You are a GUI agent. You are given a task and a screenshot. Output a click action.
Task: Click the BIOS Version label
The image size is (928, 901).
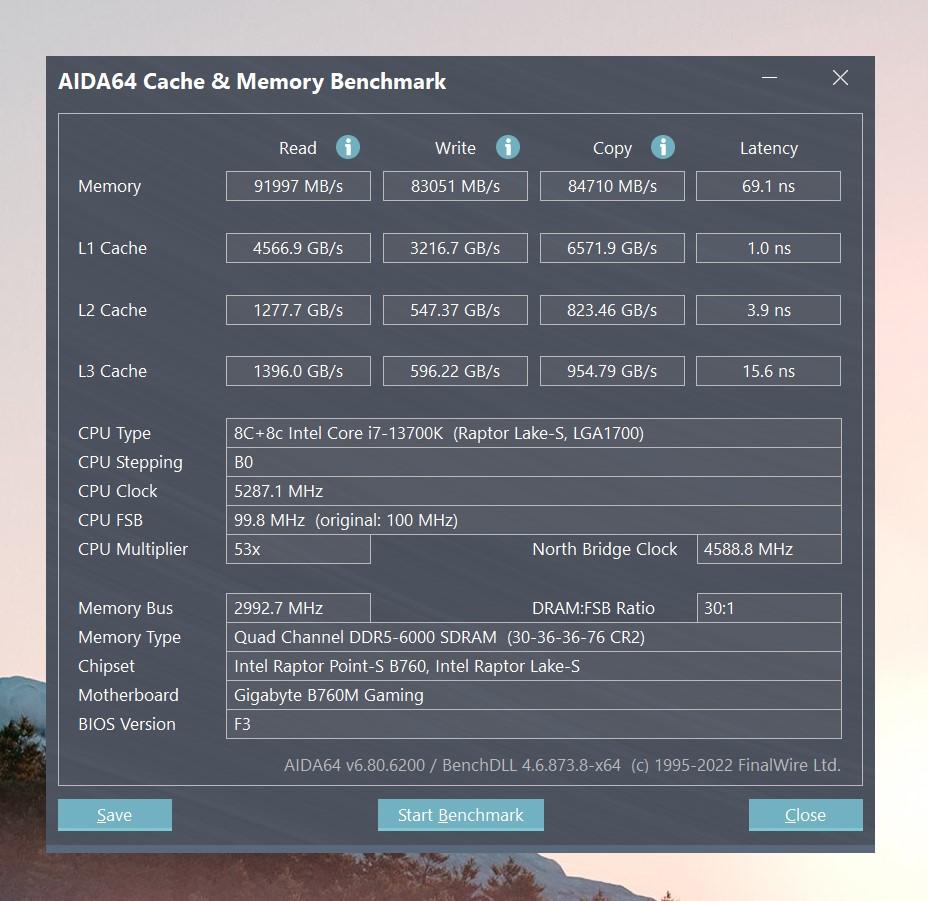(127, 724)
